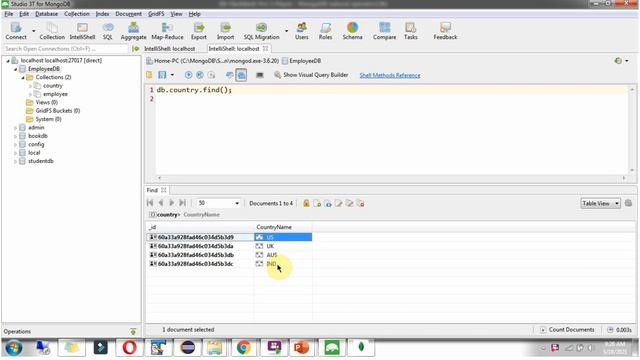Image resolution: width=640 pixels, height=360 pixels.
Task: Select the UK cell in CountryName
Action: click(282, 246)
